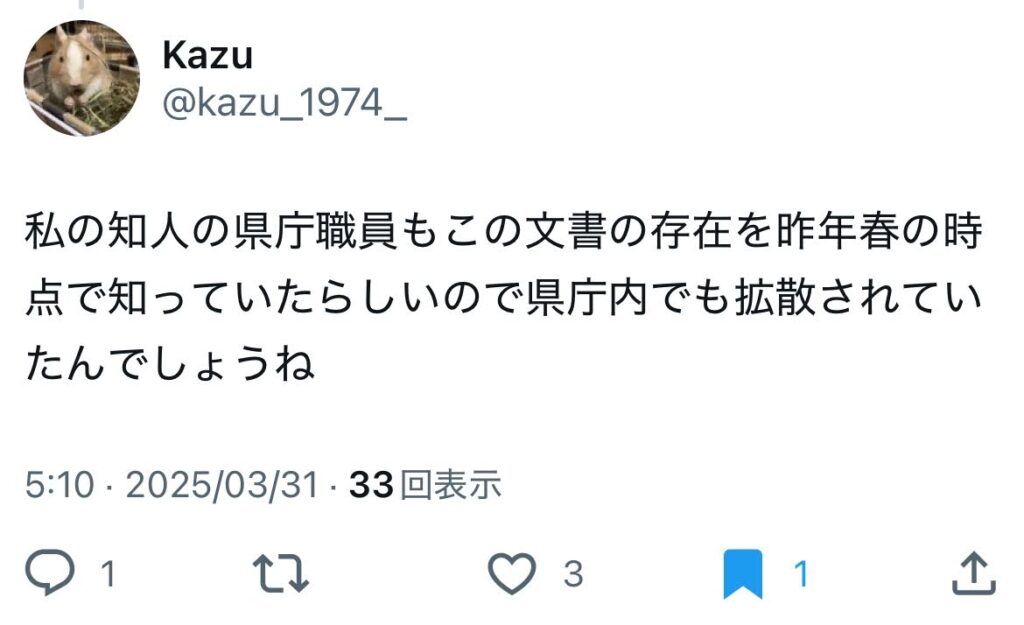
Task: Open the 33回表示 view count
Action: click(425, 485)
